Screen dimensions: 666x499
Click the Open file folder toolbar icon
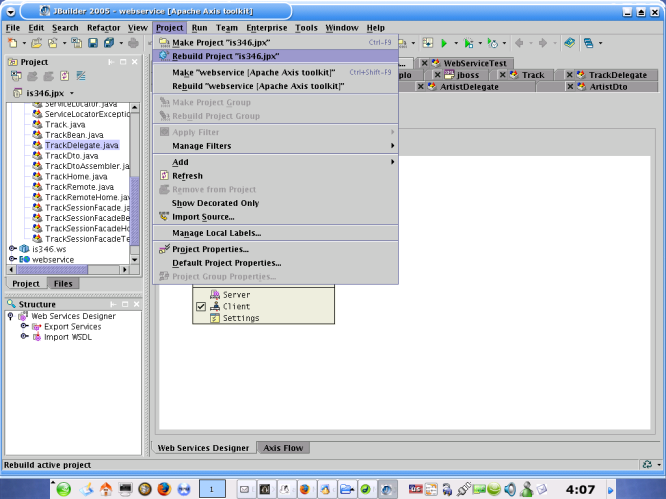[x=37, y=44]
